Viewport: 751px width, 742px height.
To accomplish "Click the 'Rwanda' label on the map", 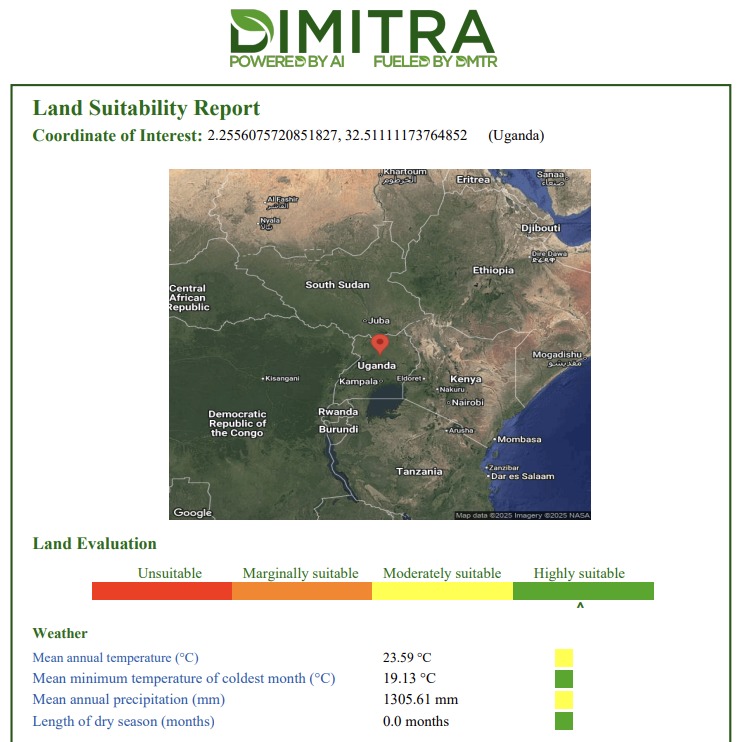I will pyautogui.click(x=338, y=412).
